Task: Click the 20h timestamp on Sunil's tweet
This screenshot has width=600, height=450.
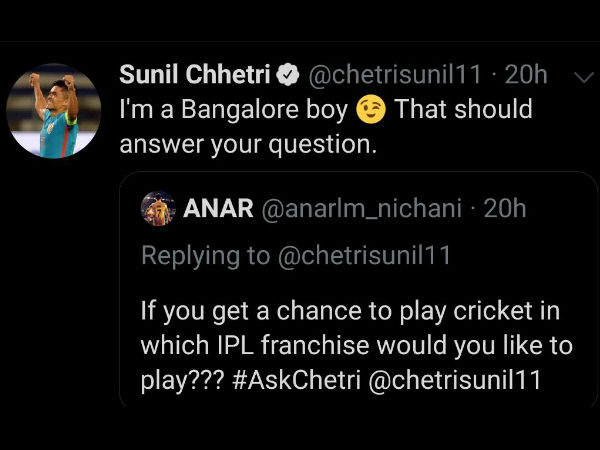Action: (526, 74)
